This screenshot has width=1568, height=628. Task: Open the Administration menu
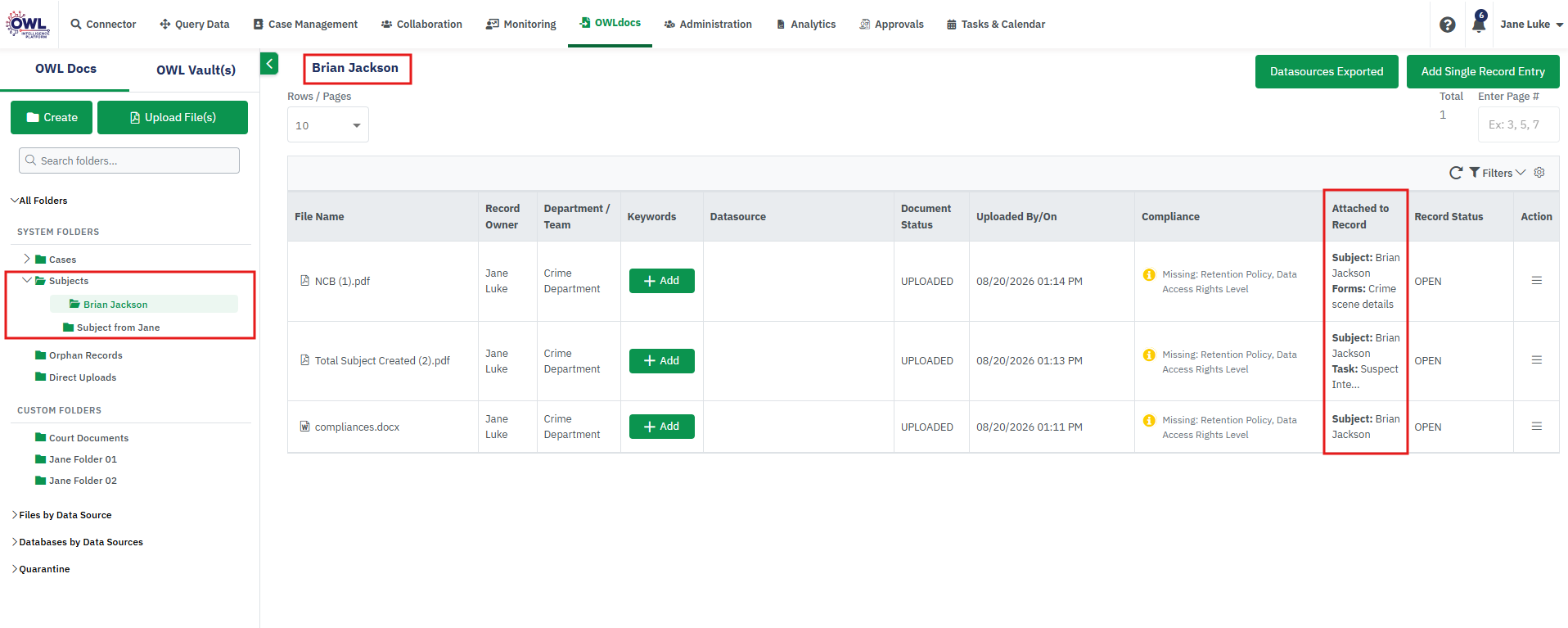[708, 25]
